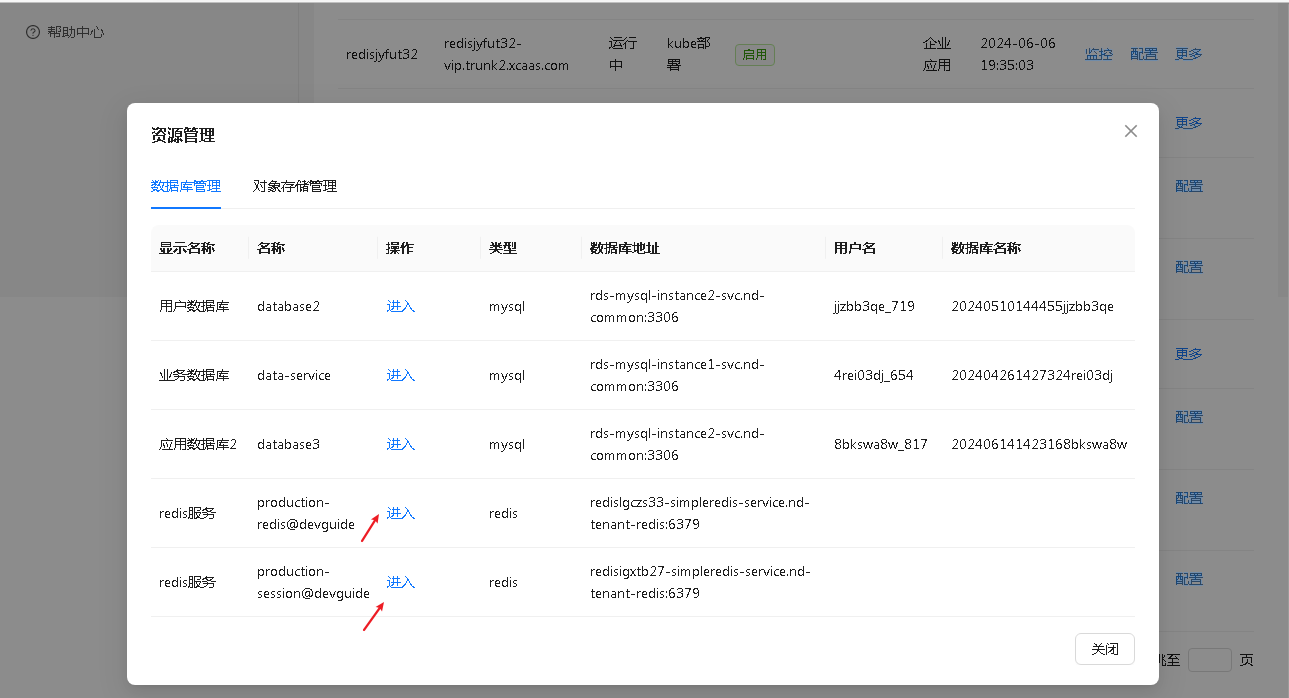Click username 8bkswa8w_817
The height and width of the screenshot is (698, 1289).
coord(881,444)
